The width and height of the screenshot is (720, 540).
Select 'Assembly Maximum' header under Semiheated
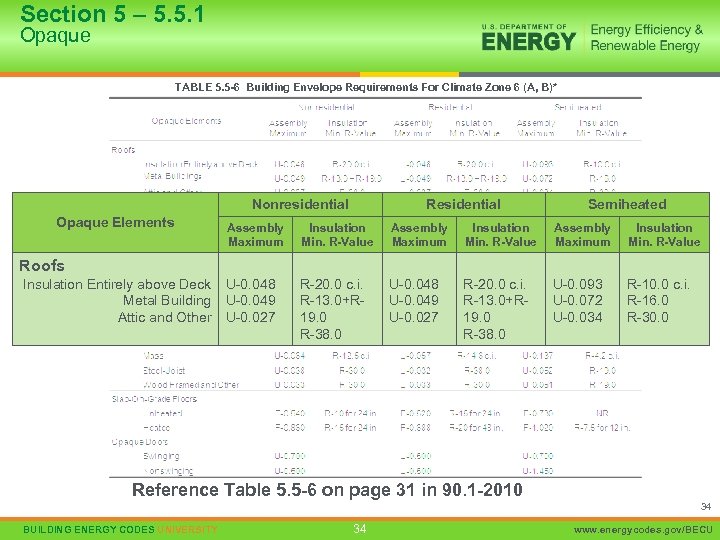(582, 235)
